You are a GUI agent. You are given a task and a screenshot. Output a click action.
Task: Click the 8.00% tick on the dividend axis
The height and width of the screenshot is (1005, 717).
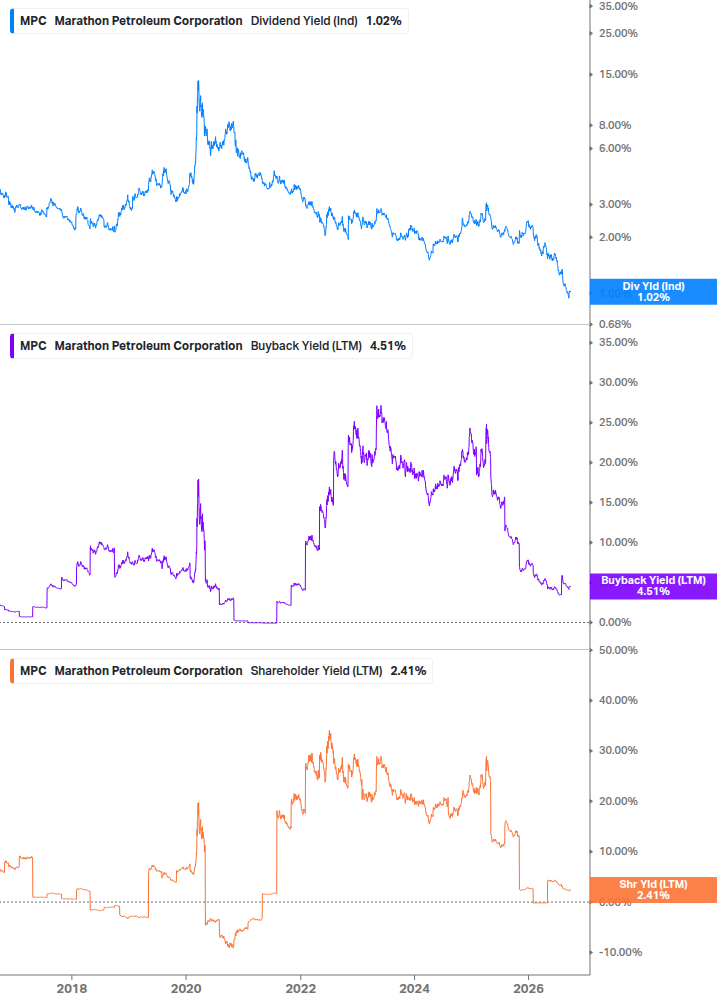(x=615, y=126)
